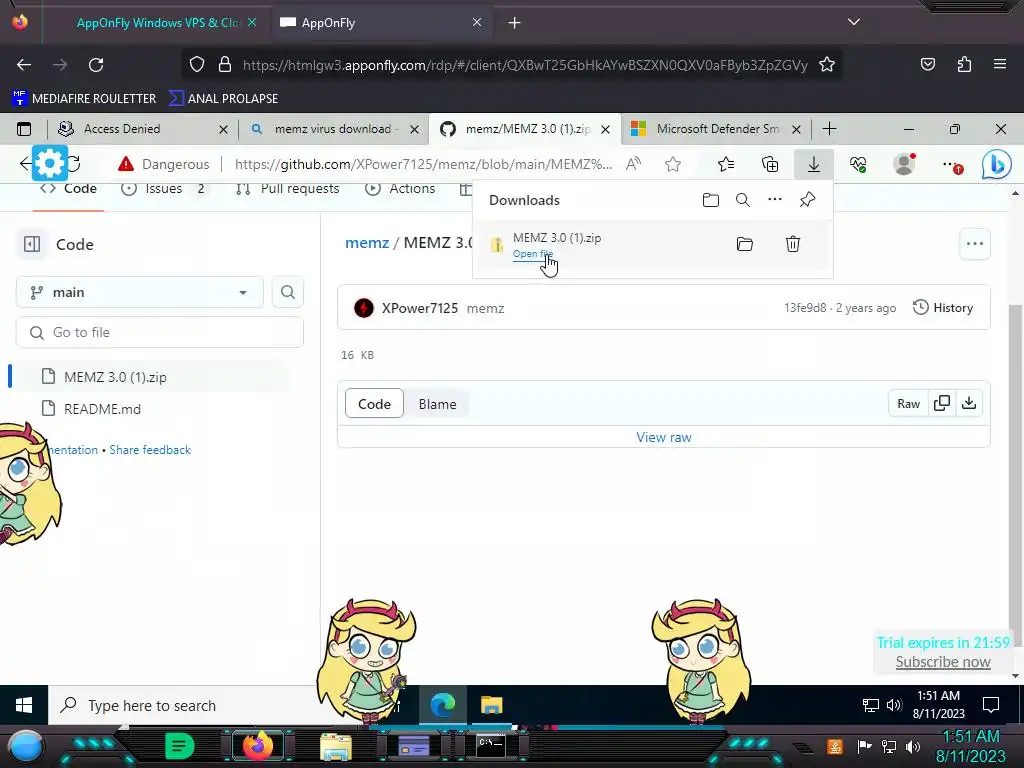The height and width of the screenshot is (768, 1024).
Task: Click the Raw button
Action: pyautogui.click(x=908, y=404)
